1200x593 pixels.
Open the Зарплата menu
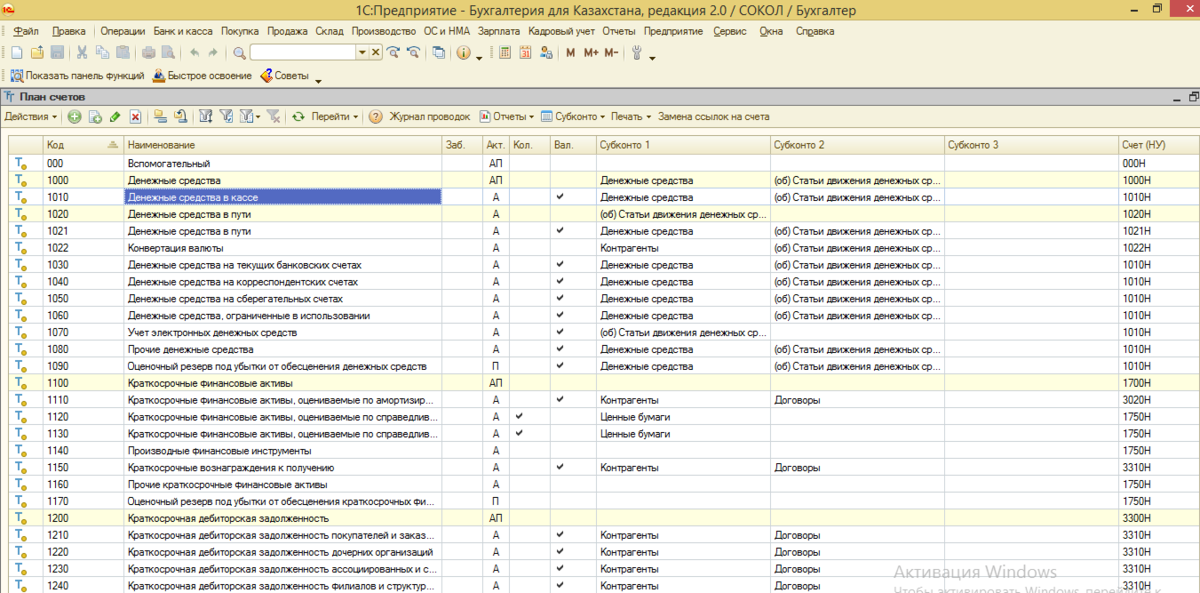(499, 31)
